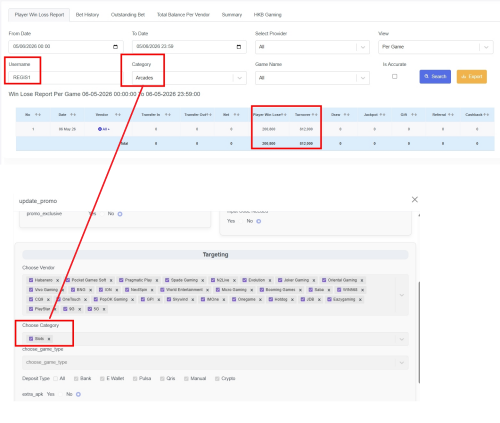This screenshot has height=423, width=500.
Task: Check the Crypto deposit type box
Action: (217, 379)
